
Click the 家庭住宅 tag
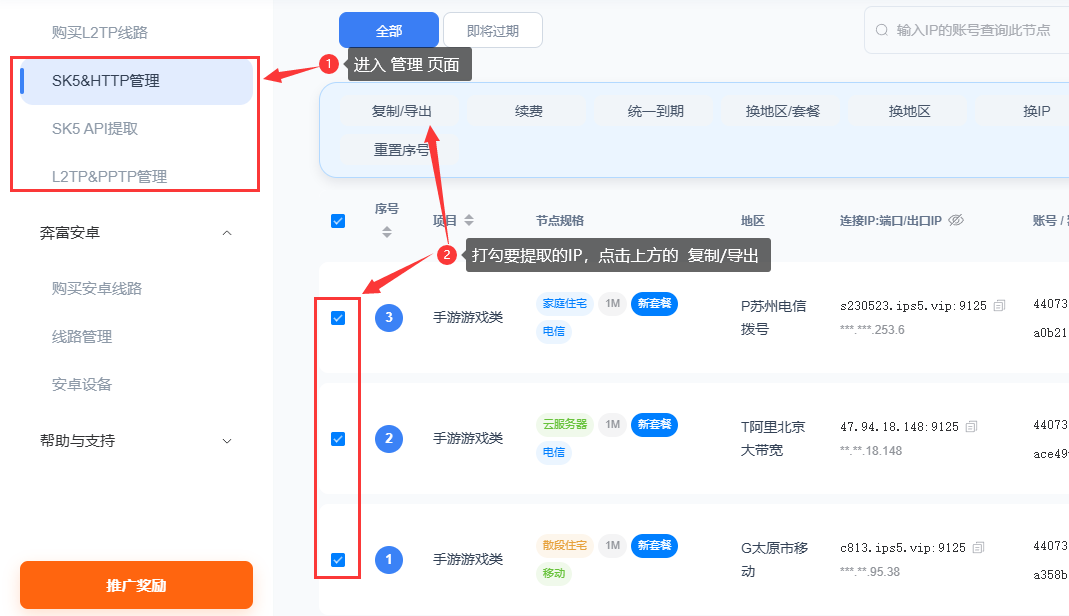pyautogui.click(x=564, y=303)
